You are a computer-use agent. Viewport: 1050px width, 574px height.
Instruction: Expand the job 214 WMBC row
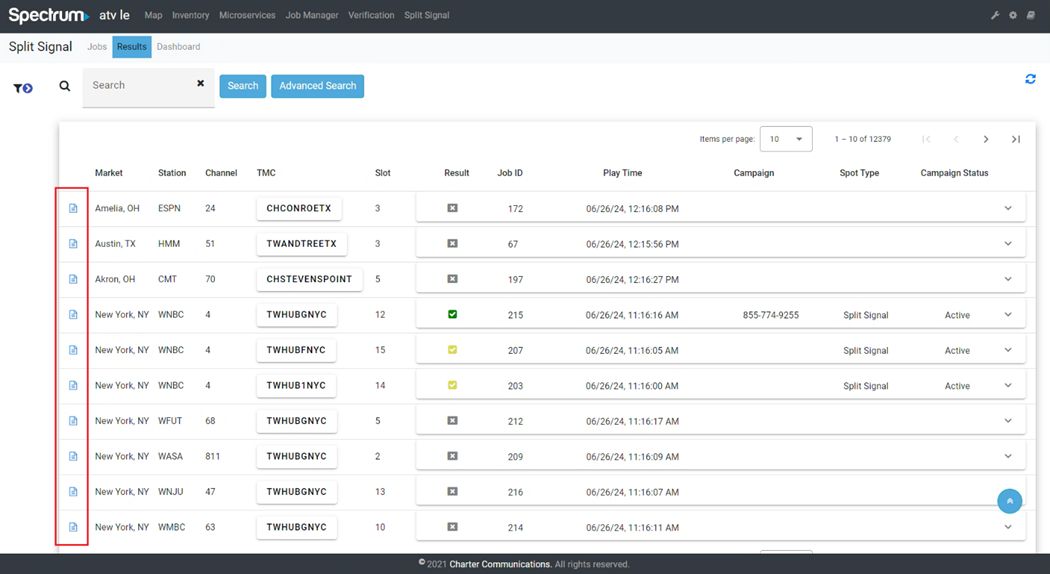click(1008, 528)
